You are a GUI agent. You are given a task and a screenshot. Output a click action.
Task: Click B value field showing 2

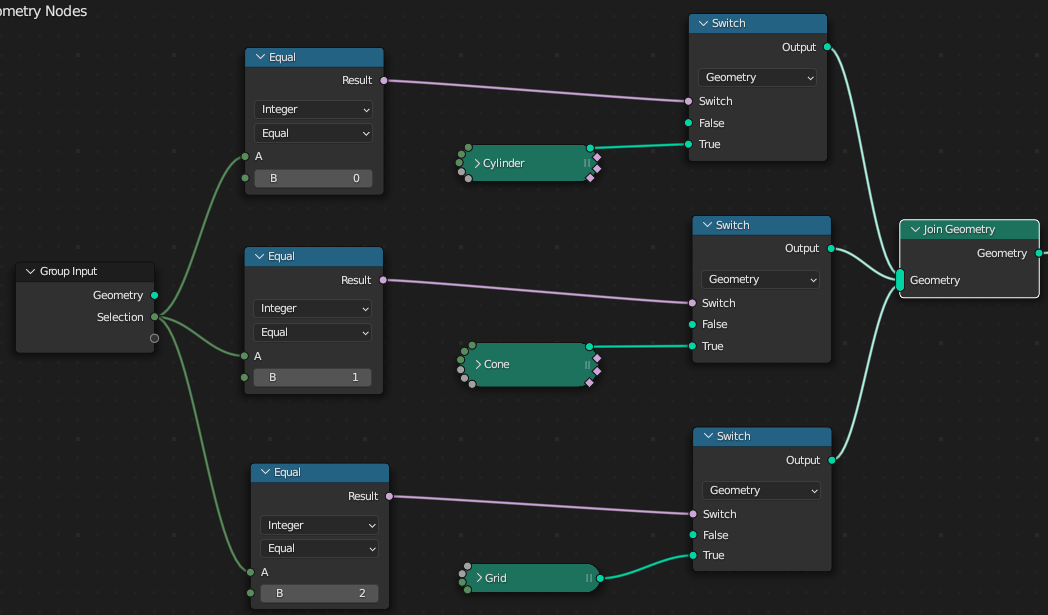(x=319, y=593)
